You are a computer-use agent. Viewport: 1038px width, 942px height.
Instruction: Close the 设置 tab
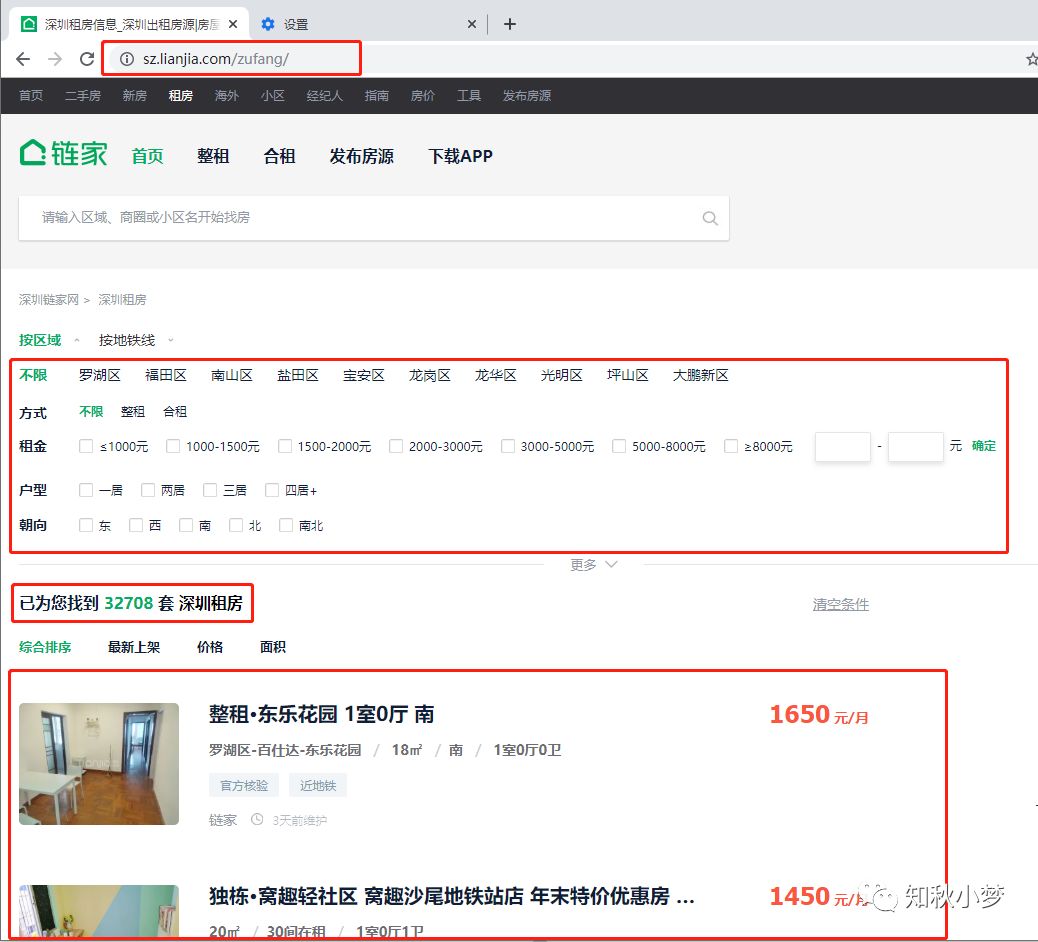pyautogui.click(x=471, y=24)
